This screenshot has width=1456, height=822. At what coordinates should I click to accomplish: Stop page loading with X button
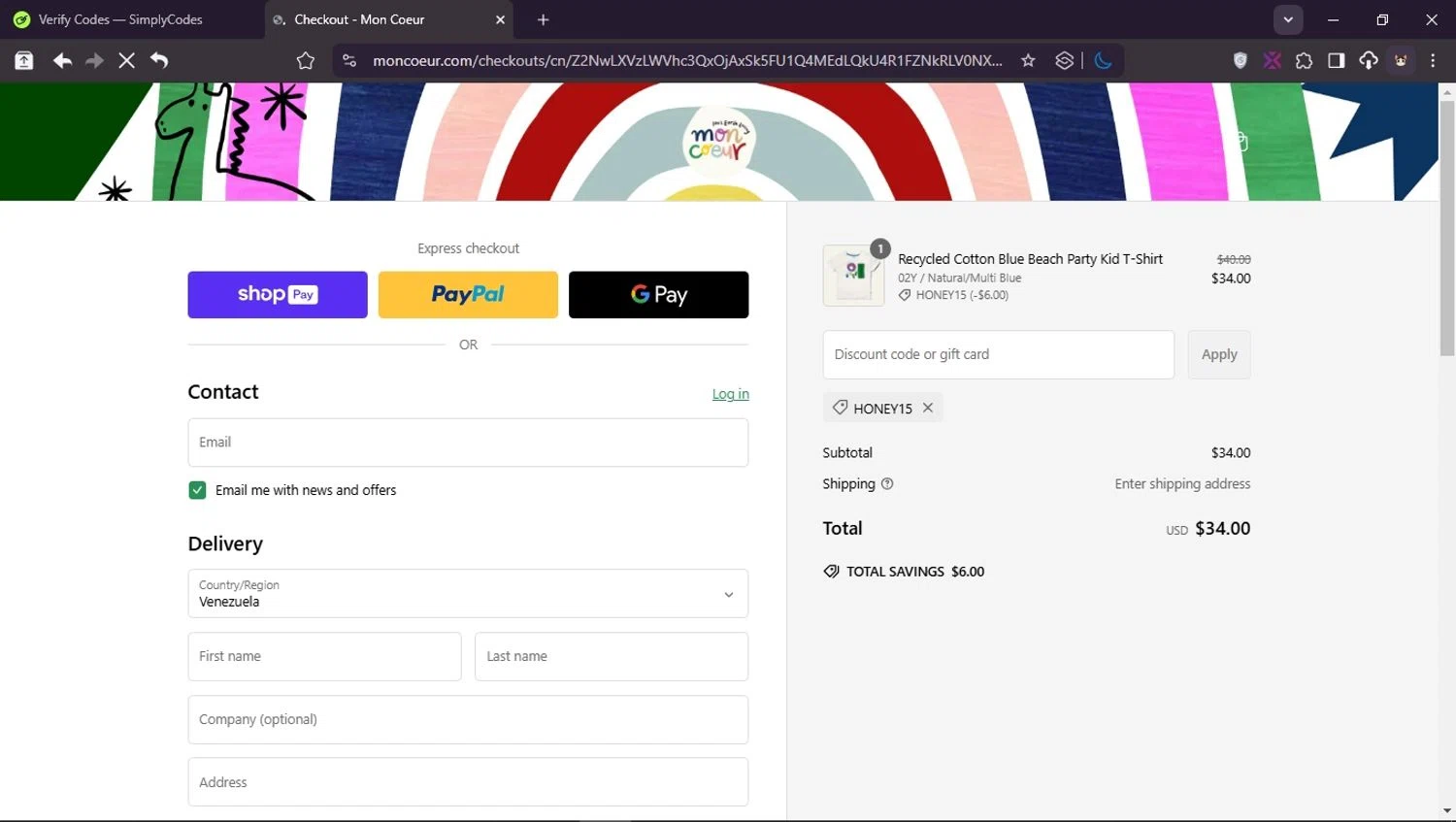pos(126,60)
